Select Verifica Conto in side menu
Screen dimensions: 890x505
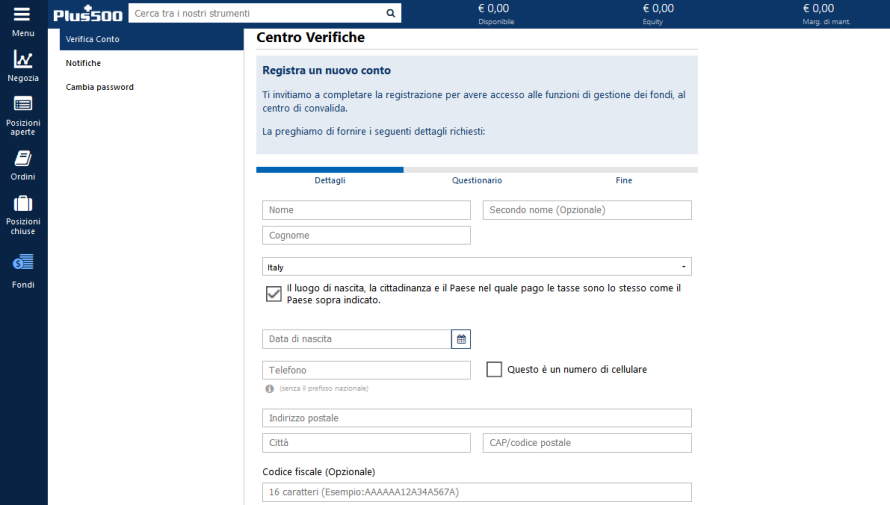click(x=93, y=39)
